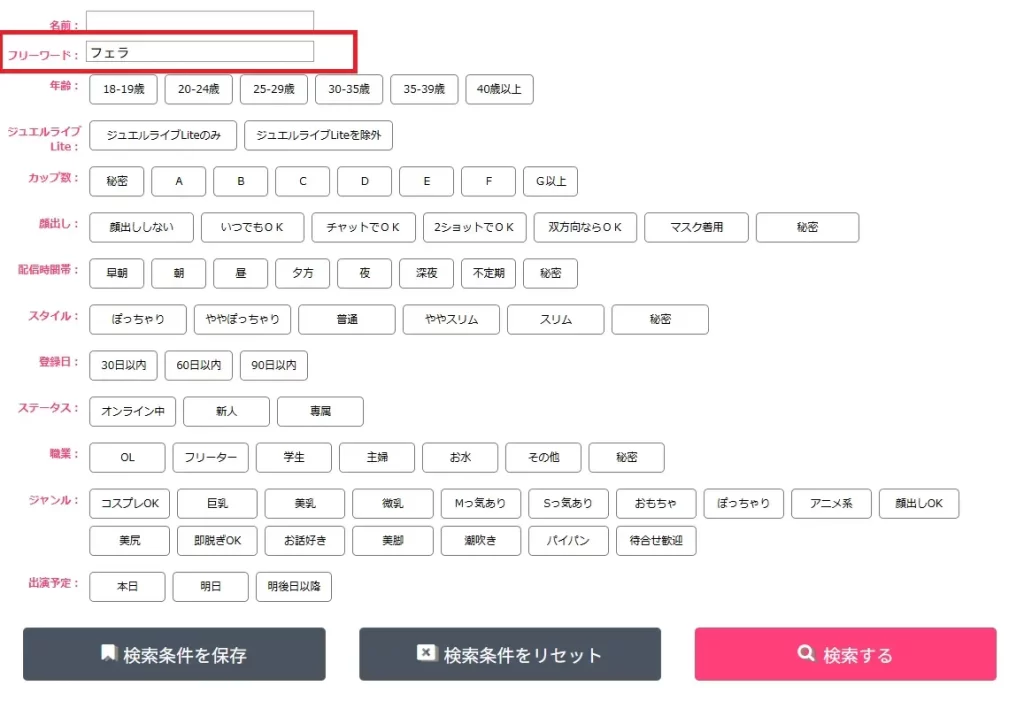Viewport: 1024px width, 701px height.
Task: Focus the フリーワード text field
Action: 200,52
